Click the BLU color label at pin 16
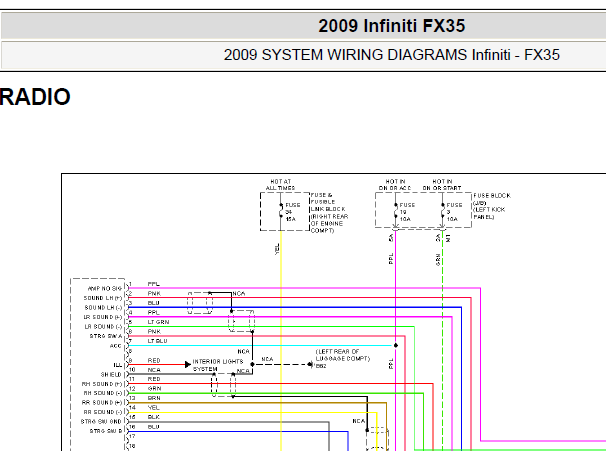606x451 pixels. coord(153,427)
